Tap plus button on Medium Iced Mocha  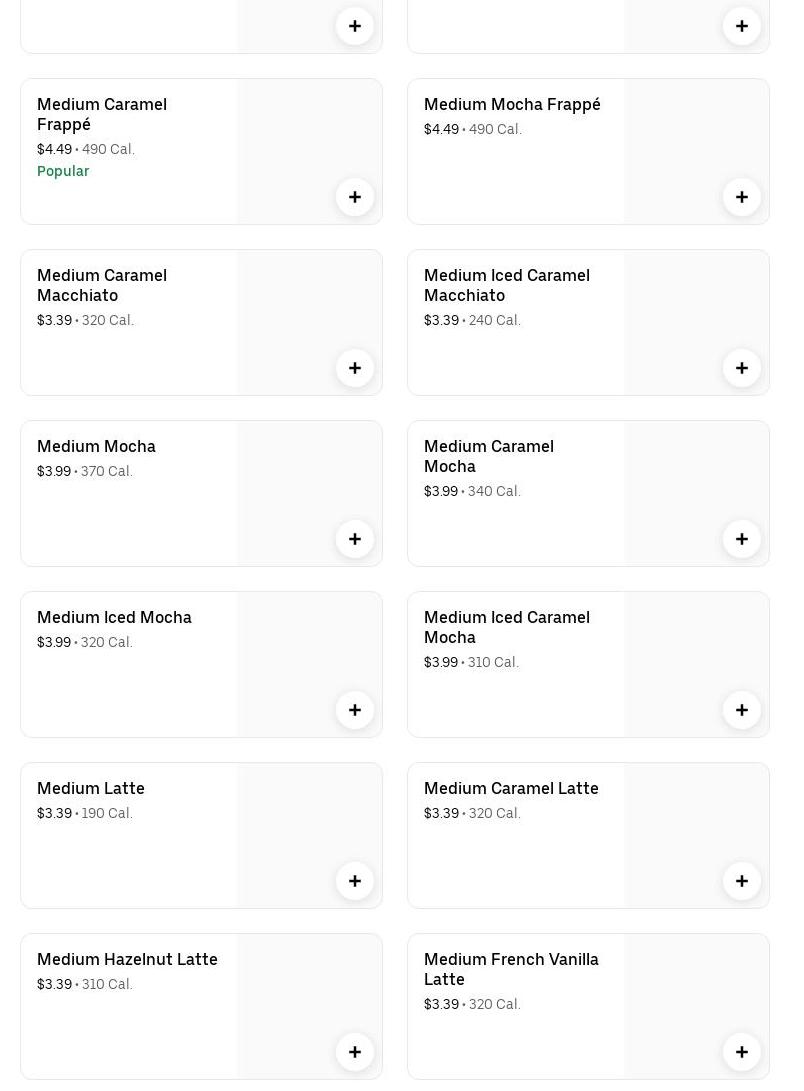pos(355,710)
